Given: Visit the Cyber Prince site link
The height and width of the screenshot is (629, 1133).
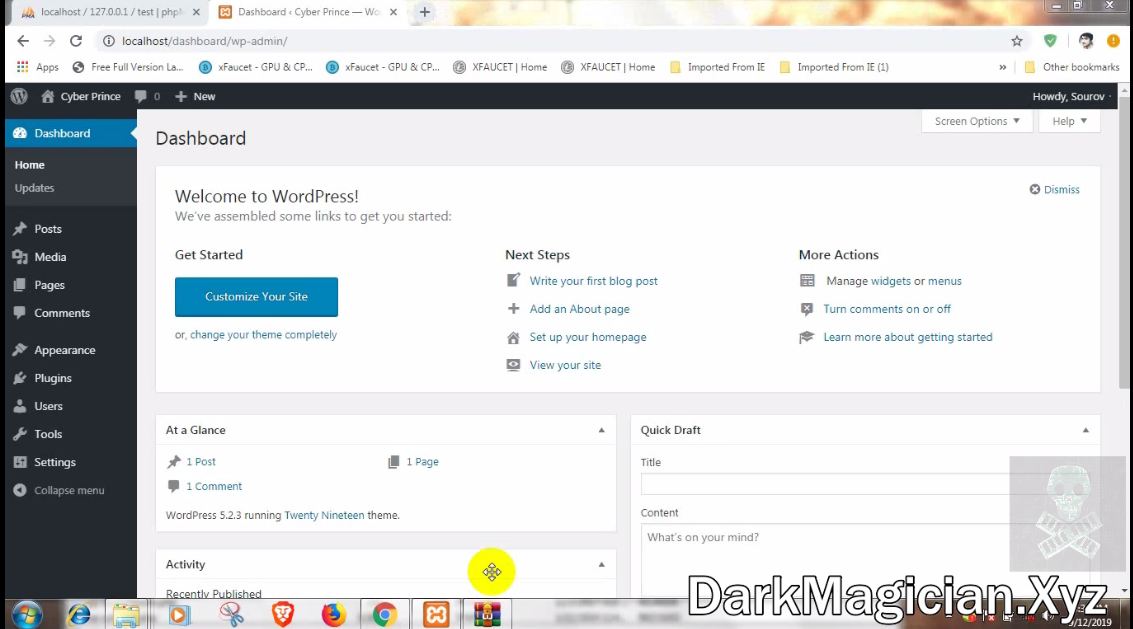Looking at the screenshot, I should (81, 96).
